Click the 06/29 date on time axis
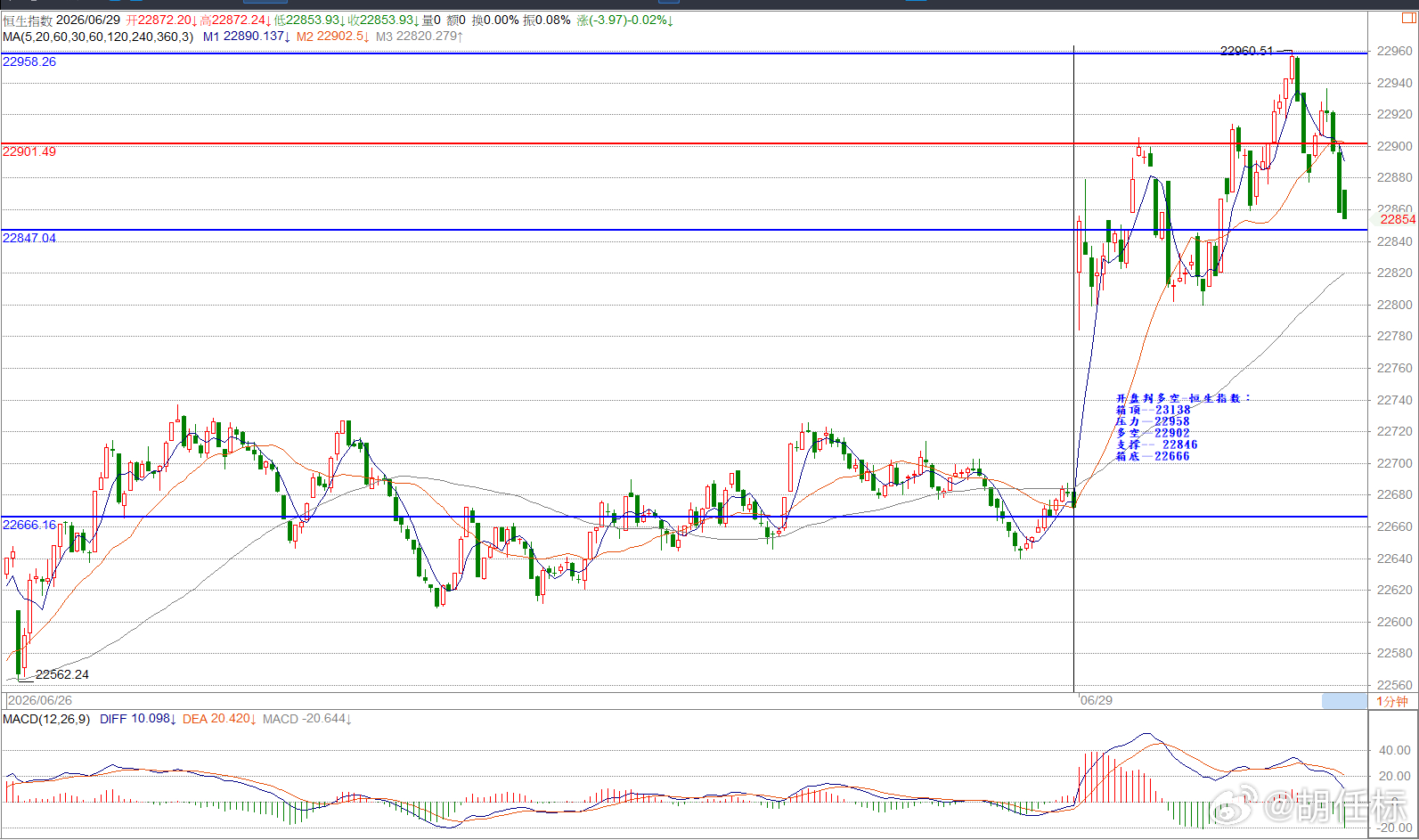 (1097, 700)
